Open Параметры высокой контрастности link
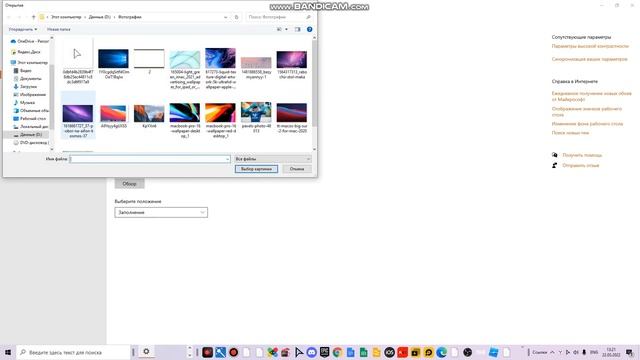This screenshot has height=360, width=640. [x=590, y=47]
